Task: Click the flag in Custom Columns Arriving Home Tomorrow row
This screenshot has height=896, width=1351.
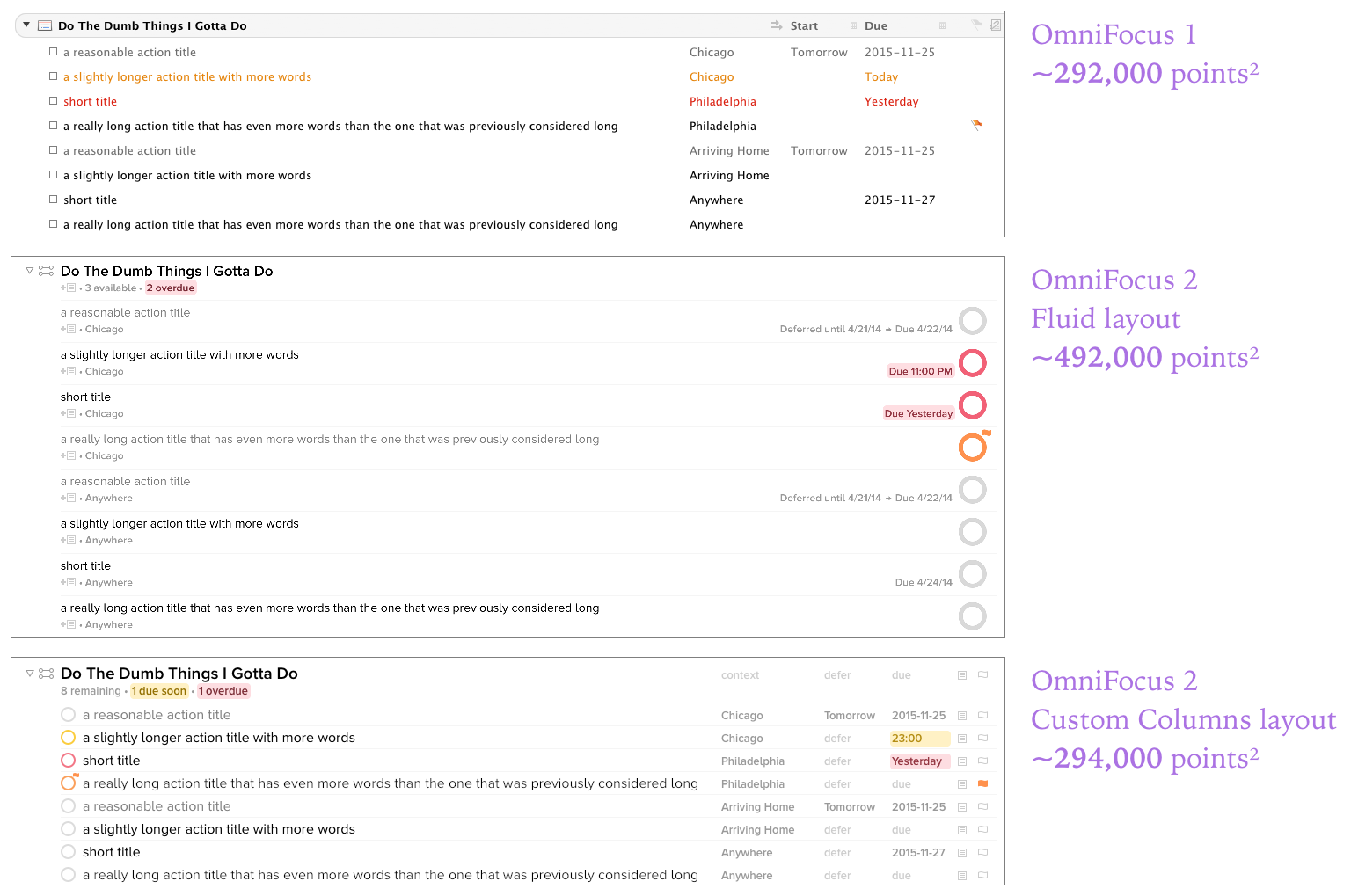Action: 983,806
